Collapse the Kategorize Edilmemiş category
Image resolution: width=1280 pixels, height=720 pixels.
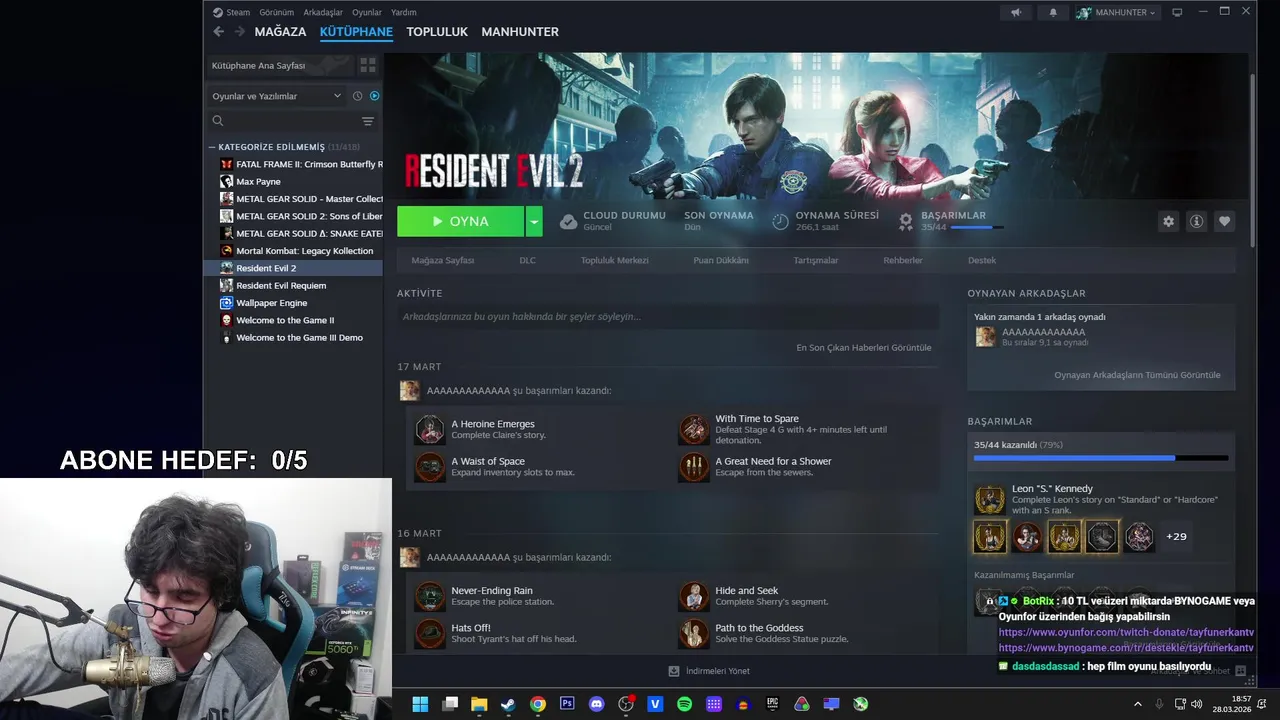click(x=213, y=147)
